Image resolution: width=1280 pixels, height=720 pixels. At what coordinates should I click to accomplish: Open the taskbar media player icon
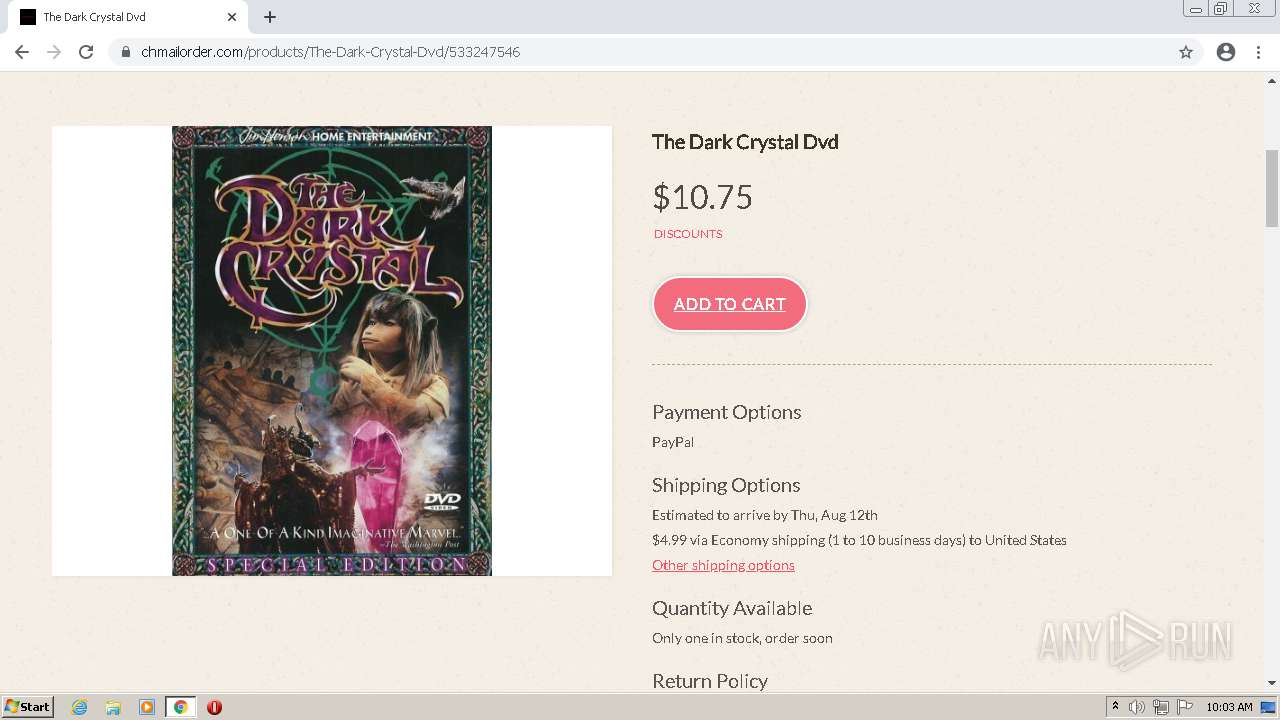coord(147,707)
